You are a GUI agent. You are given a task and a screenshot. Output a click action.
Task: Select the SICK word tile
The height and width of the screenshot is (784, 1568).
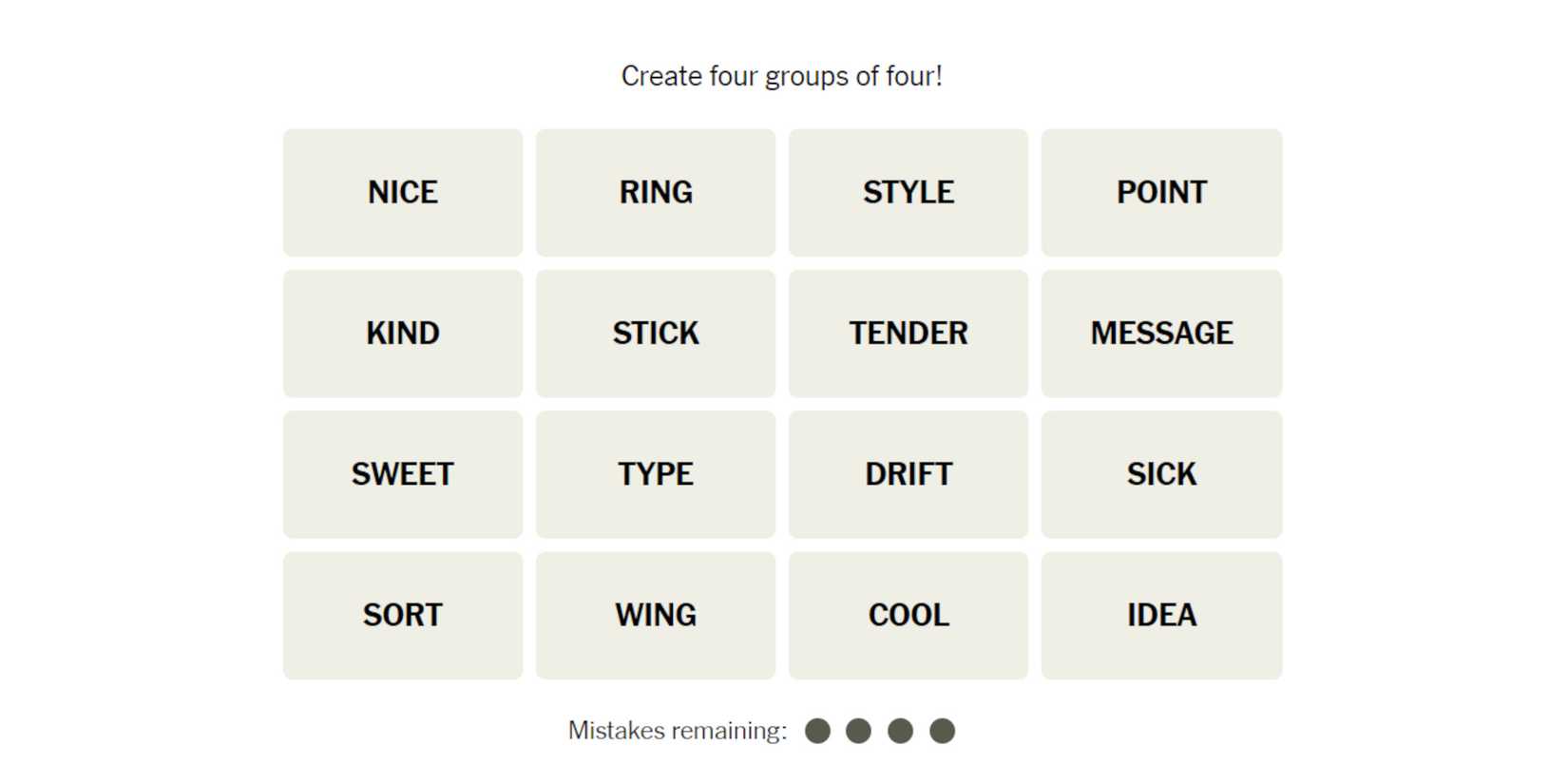pyautogui.click(x=1161, y=474)
